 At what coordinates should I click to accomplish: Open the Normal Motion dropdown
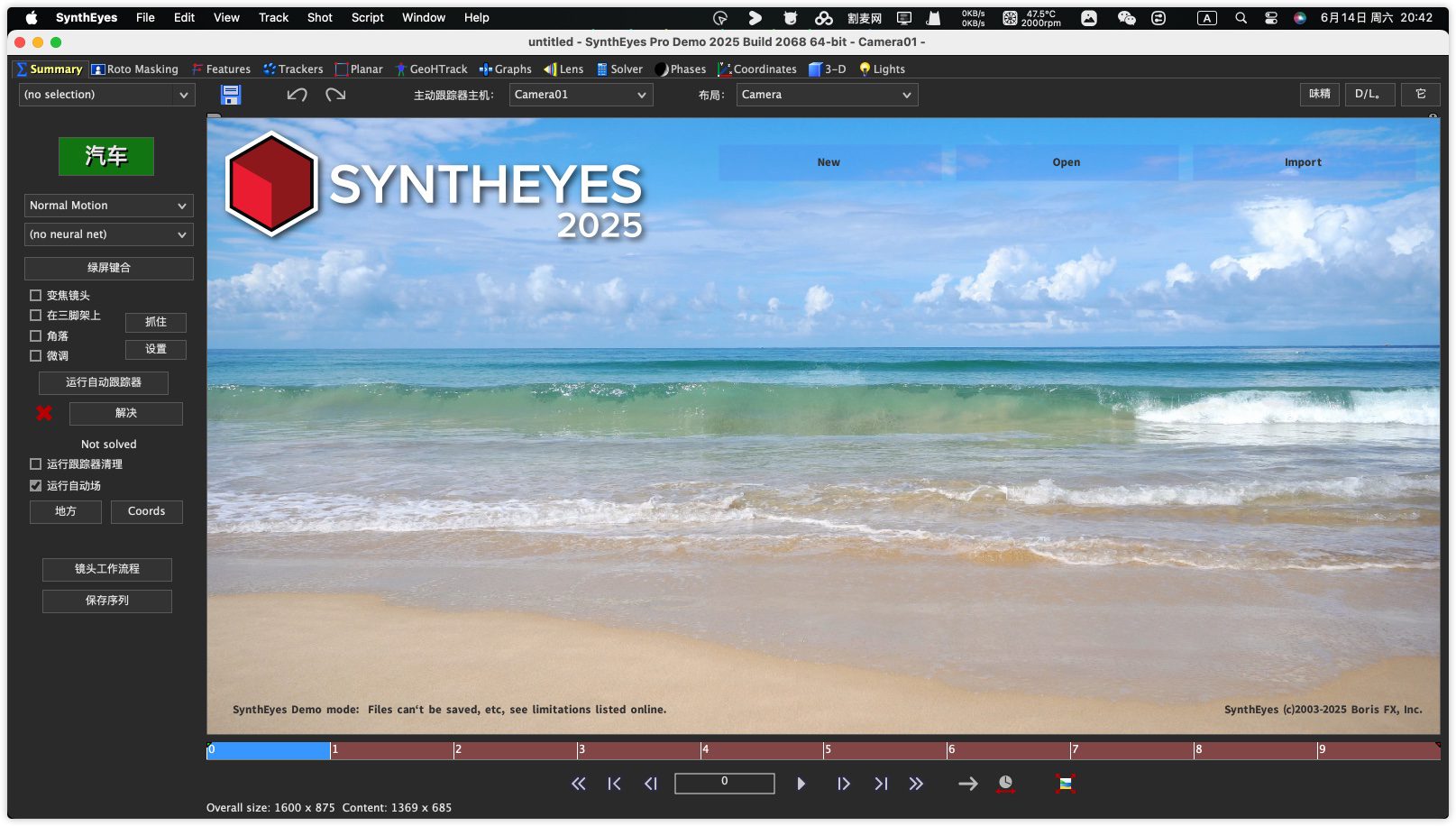pos(108,206)
